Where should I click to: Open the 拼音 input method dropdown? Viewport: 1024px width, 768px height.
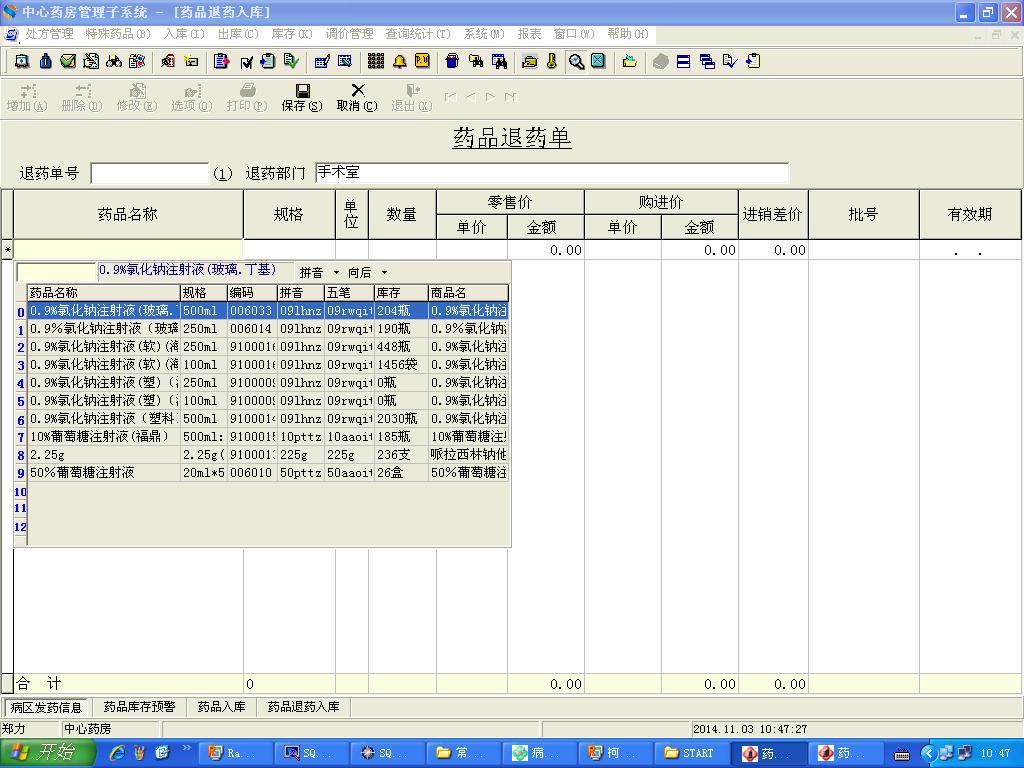[x=320, y=272]
